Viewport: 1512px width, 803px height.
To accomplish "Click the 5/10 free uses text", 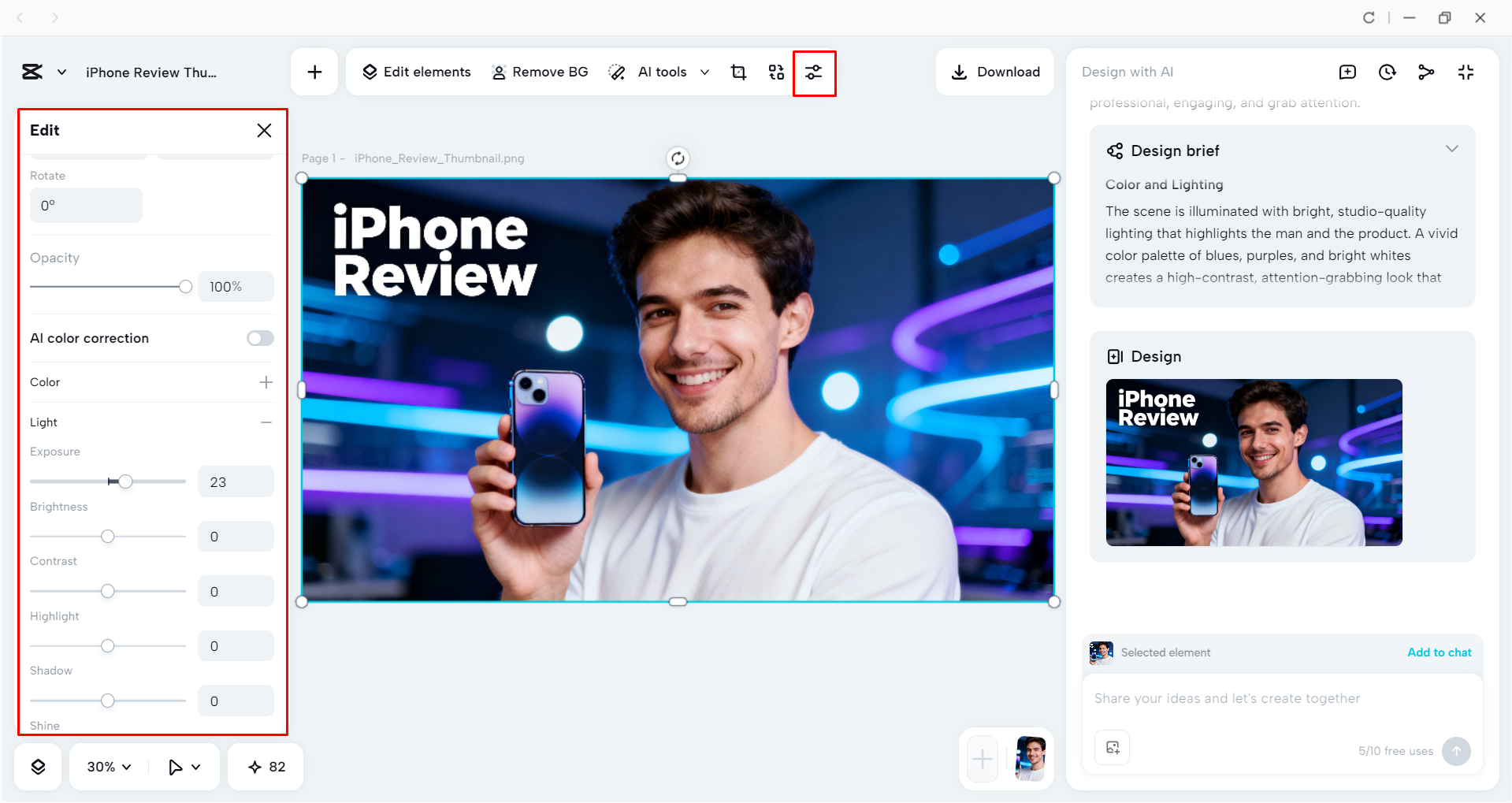I will pyautogui.click(x=1395, y=751).
